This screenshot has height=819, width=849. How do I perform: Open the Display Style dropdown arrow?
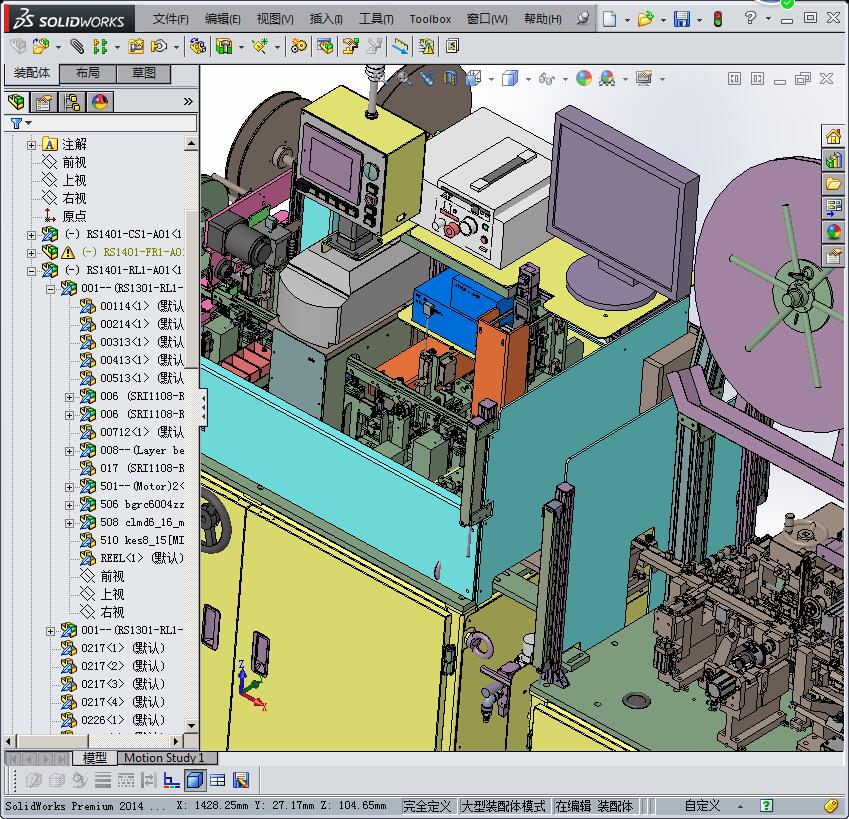click(x=528, y=79)
